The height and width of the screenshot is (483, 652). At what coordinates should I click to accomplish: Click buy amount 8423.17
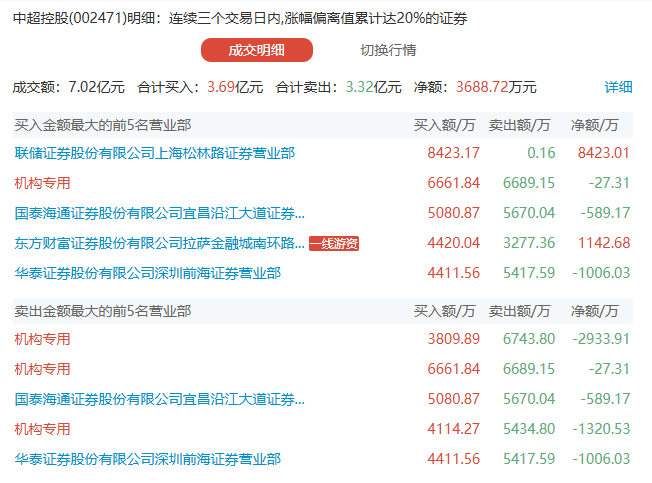[454, 153]
